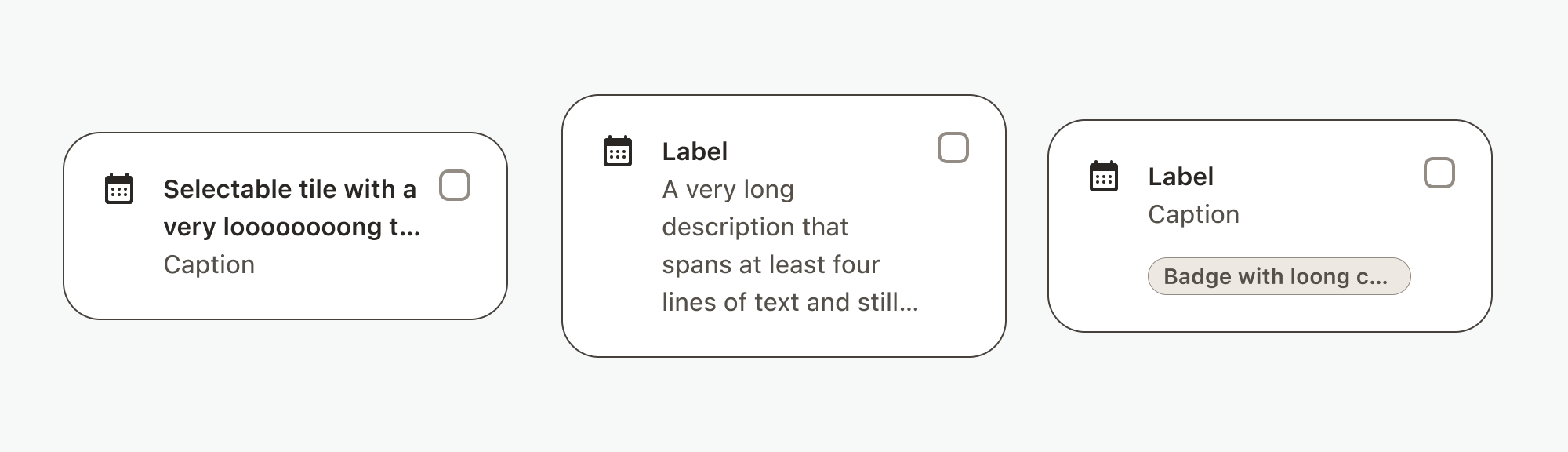Click the "Selectable tile with a" title text
The height and width of the screenshot is (452, 1568).
tap(289, 189)
